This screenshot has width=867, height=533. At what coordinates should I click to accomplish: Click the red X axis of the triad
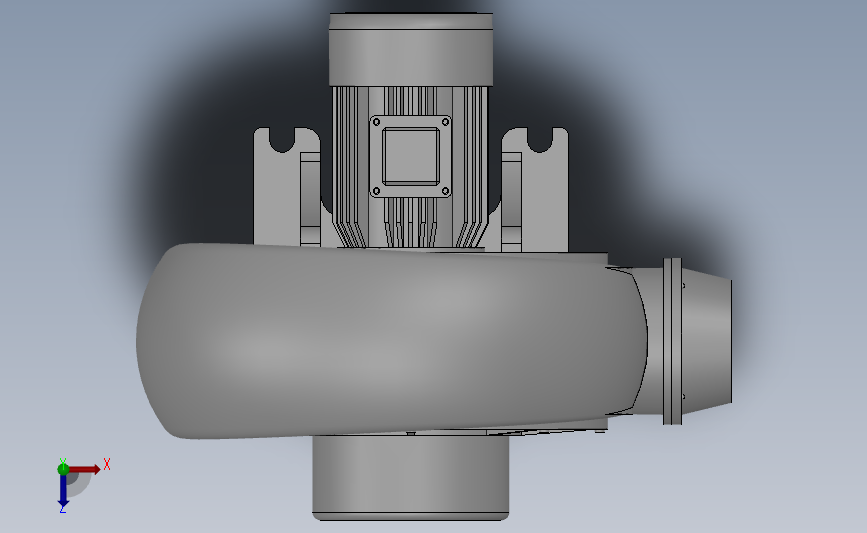click(x=84, y=469)
